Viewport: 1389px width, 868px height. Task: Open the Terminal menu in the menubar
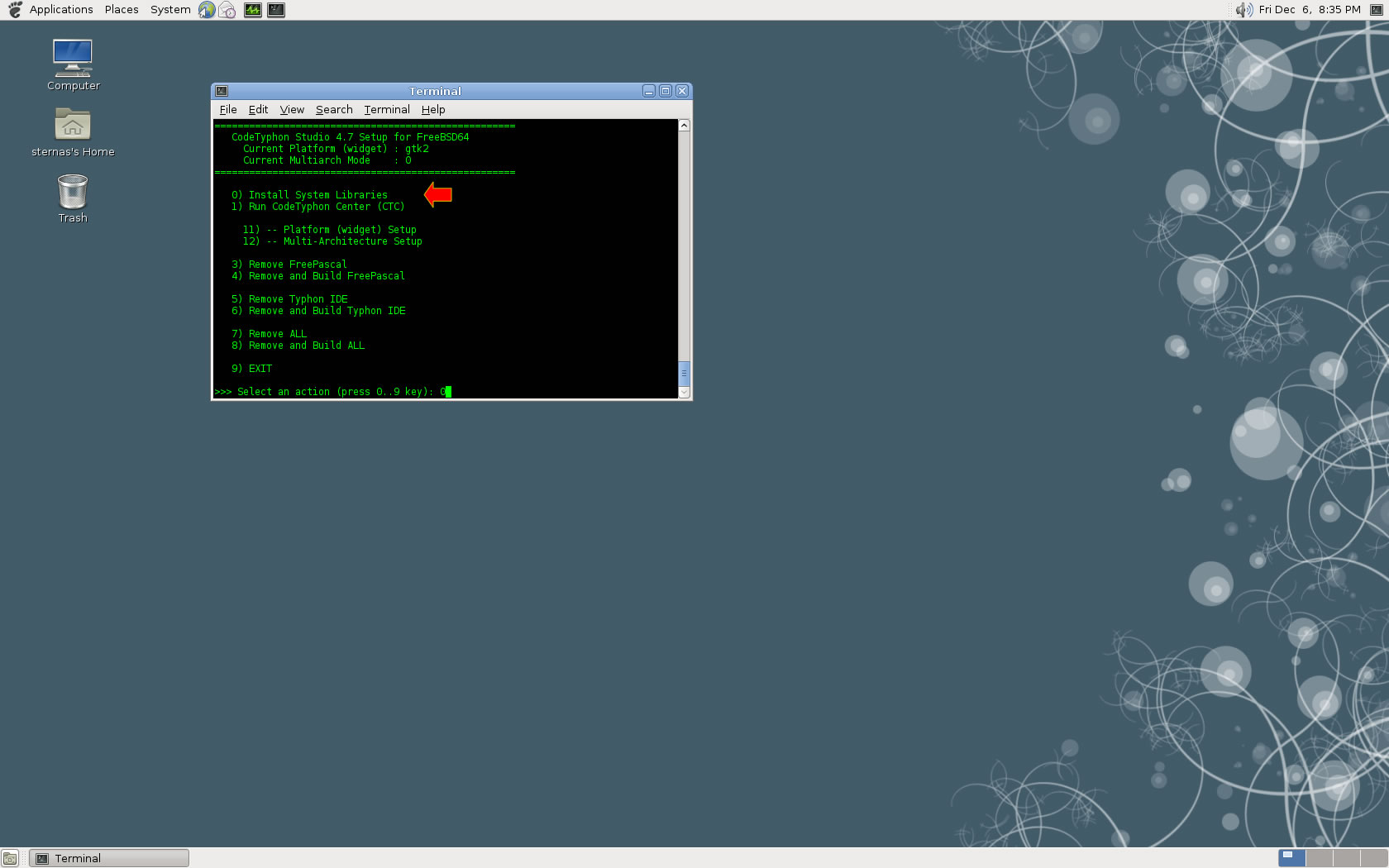[387, 109]
